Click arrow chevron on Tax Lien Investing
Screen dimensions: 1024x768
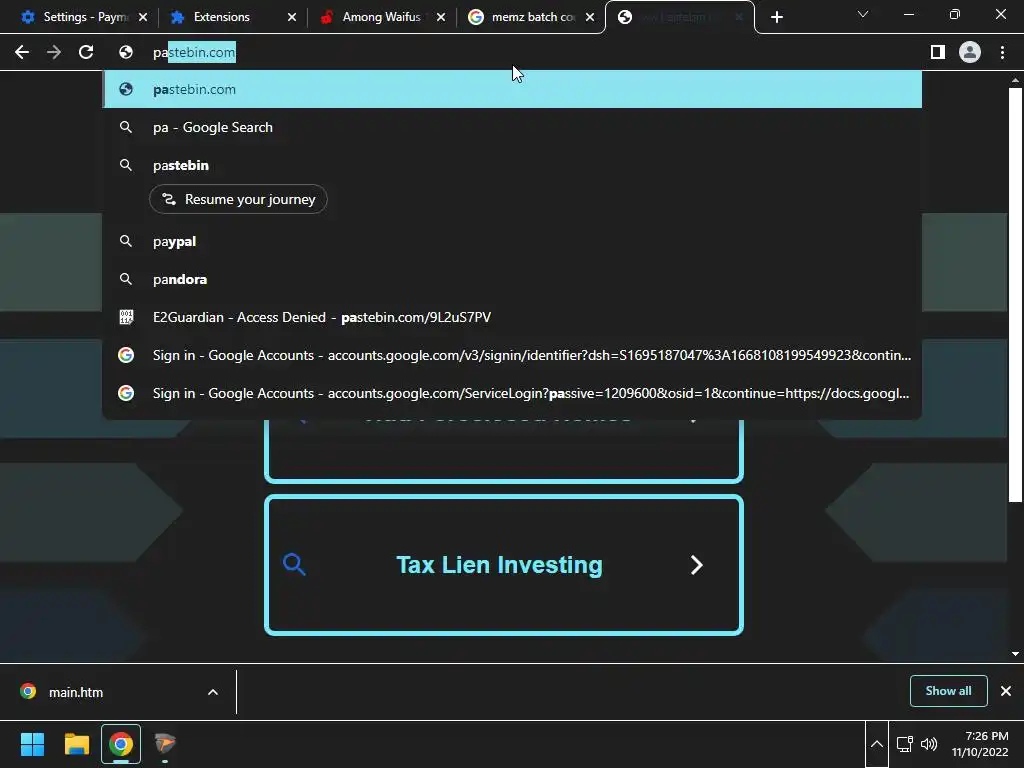click(x=697, y=565)
